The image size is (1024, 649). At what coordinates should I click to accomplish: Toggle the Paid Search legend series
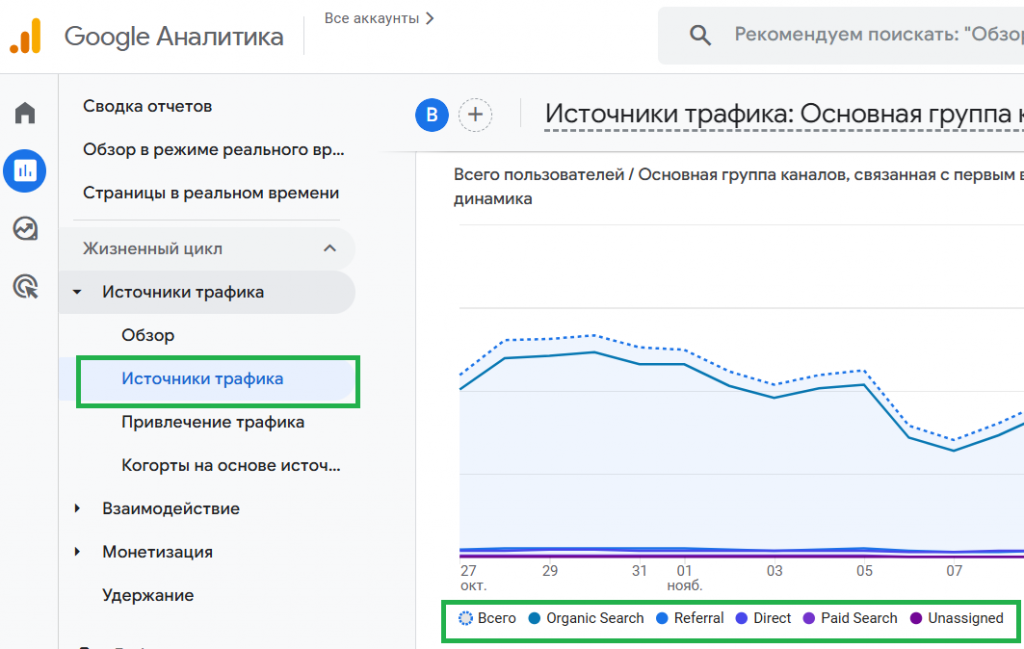click(x=849, y=618)
